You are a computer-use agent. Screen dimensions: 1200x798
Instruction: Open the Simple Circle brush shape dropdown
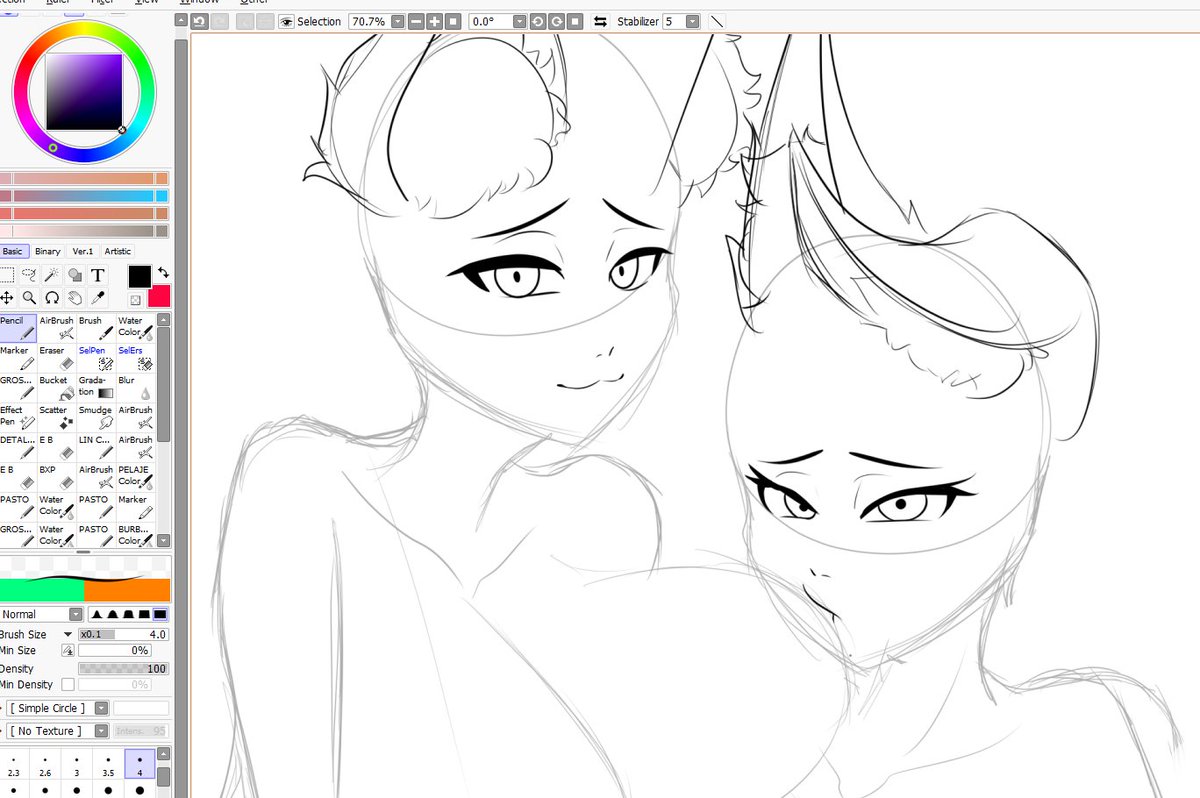103,708
